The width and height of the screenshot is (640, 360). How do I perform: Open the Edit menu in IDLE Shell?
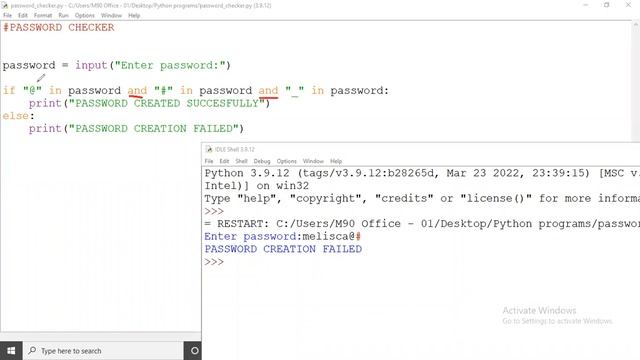[224, 161]
